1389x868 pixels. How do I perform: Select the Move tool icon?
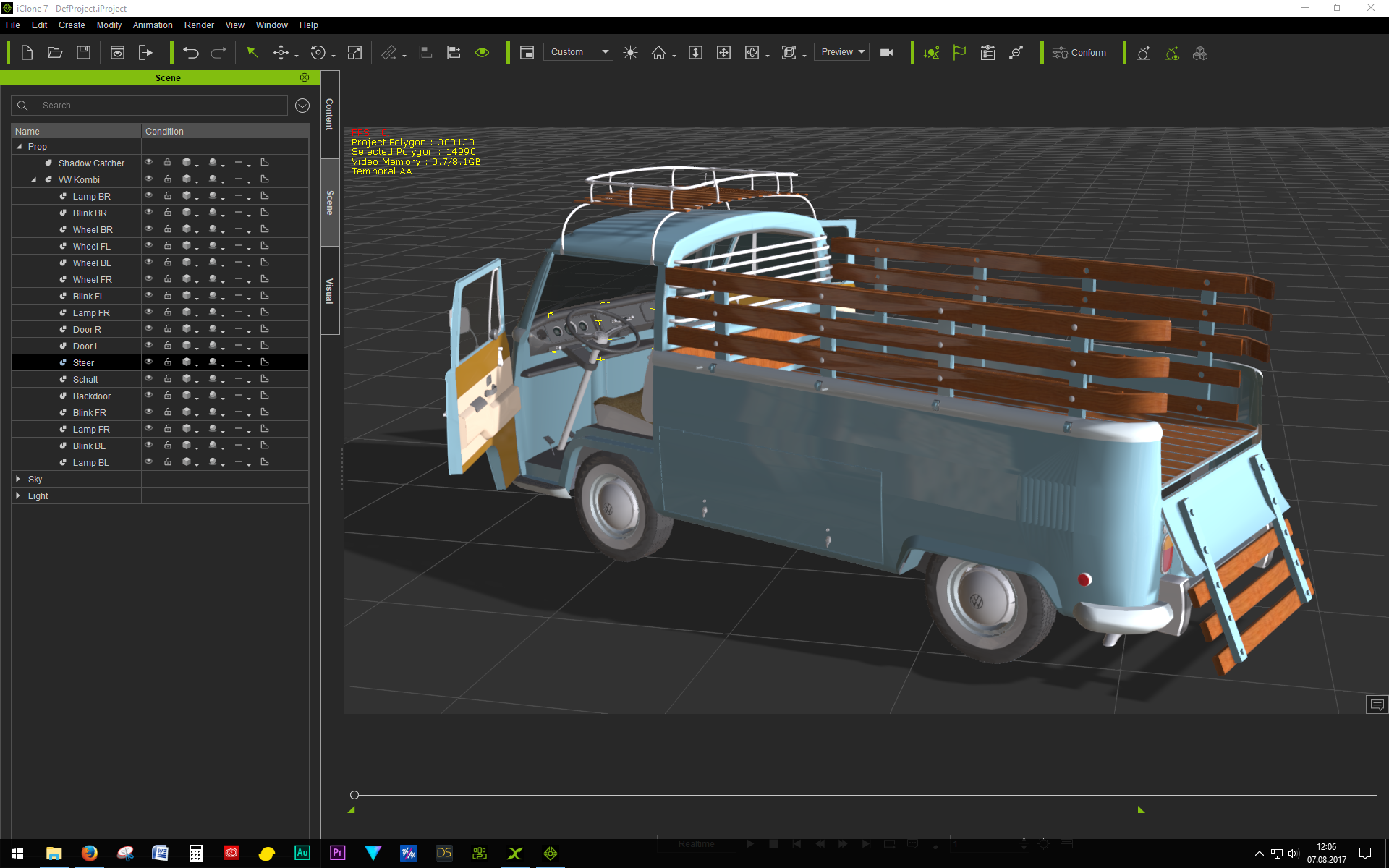(281, 53)
